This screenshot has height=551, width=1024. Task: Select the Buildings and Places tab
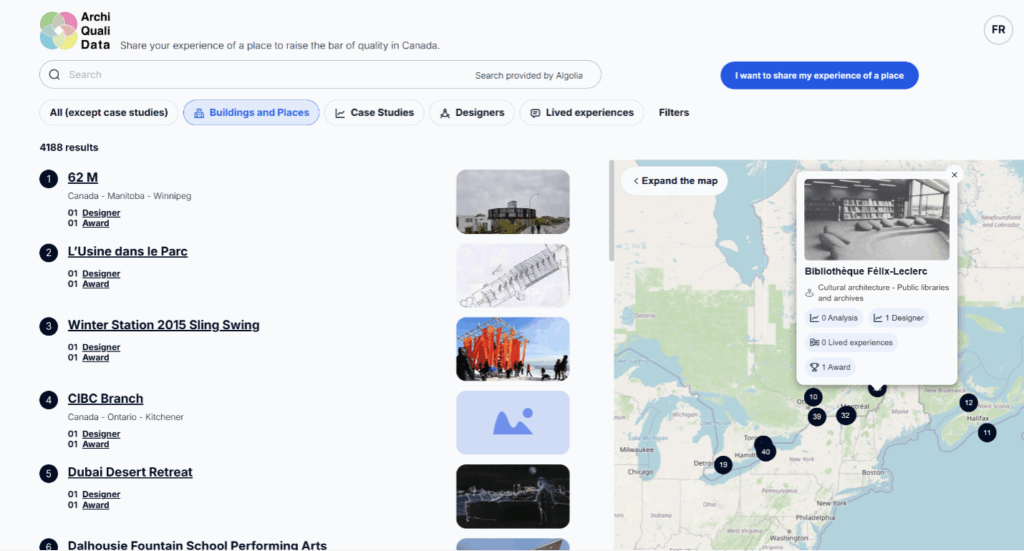(x=251, y=112)
